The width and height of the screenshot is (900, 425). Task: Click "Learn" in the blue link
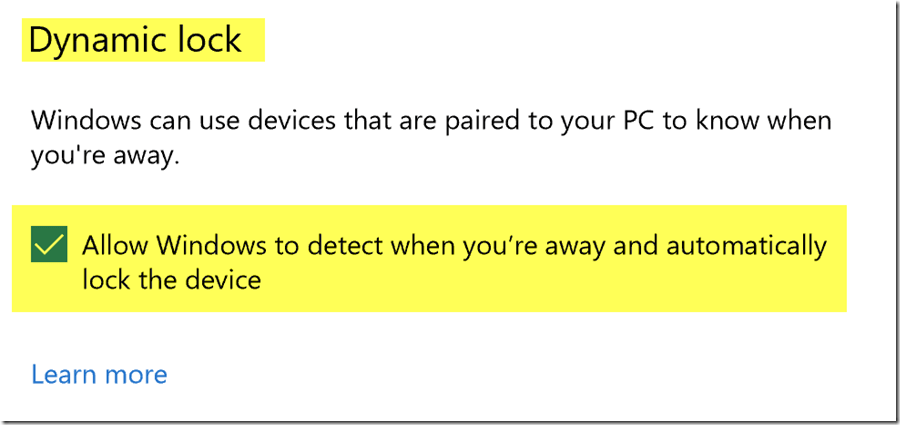pyautogui.click(x=64, y=375)
